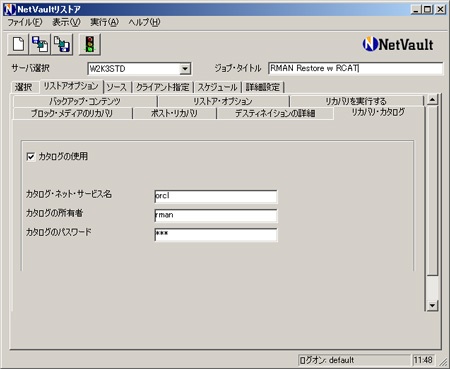Open the 実行(A) menu
Viewport: 450px width, 369px height.
tap(104, 22)
